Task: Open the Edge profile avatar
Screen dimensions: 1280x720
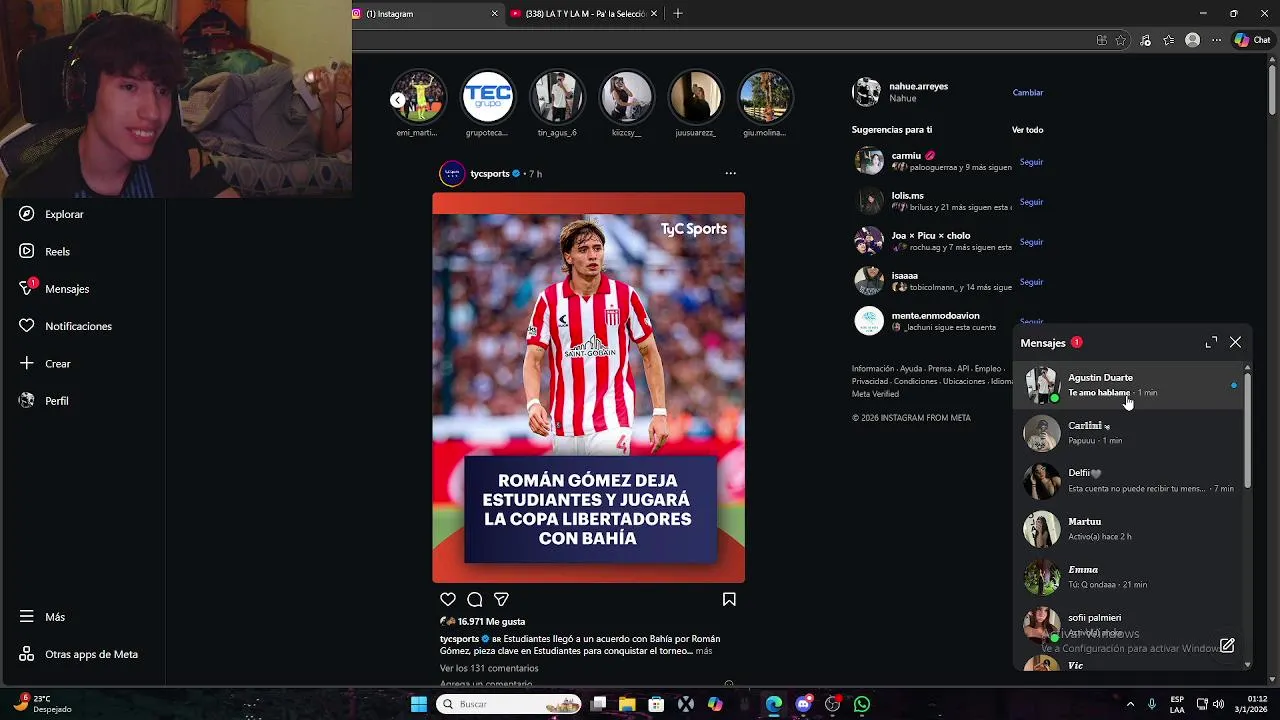Action: 1192,40
